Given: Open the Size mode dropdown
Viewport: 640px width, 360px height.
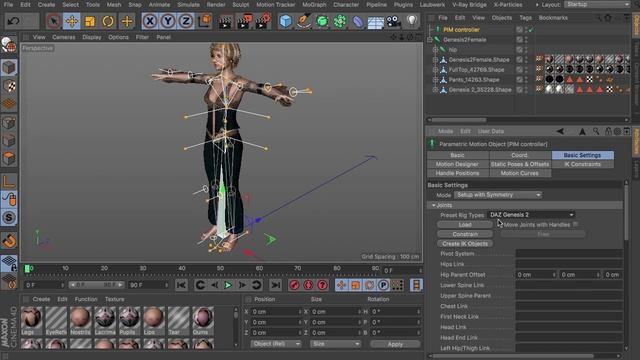Looking at the screenshot, I should coord(336,344).
